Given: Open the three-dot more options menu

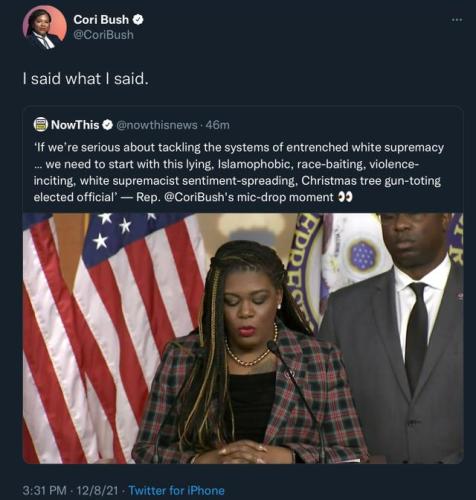Looking at the screenshot, I should click(457, 20).
